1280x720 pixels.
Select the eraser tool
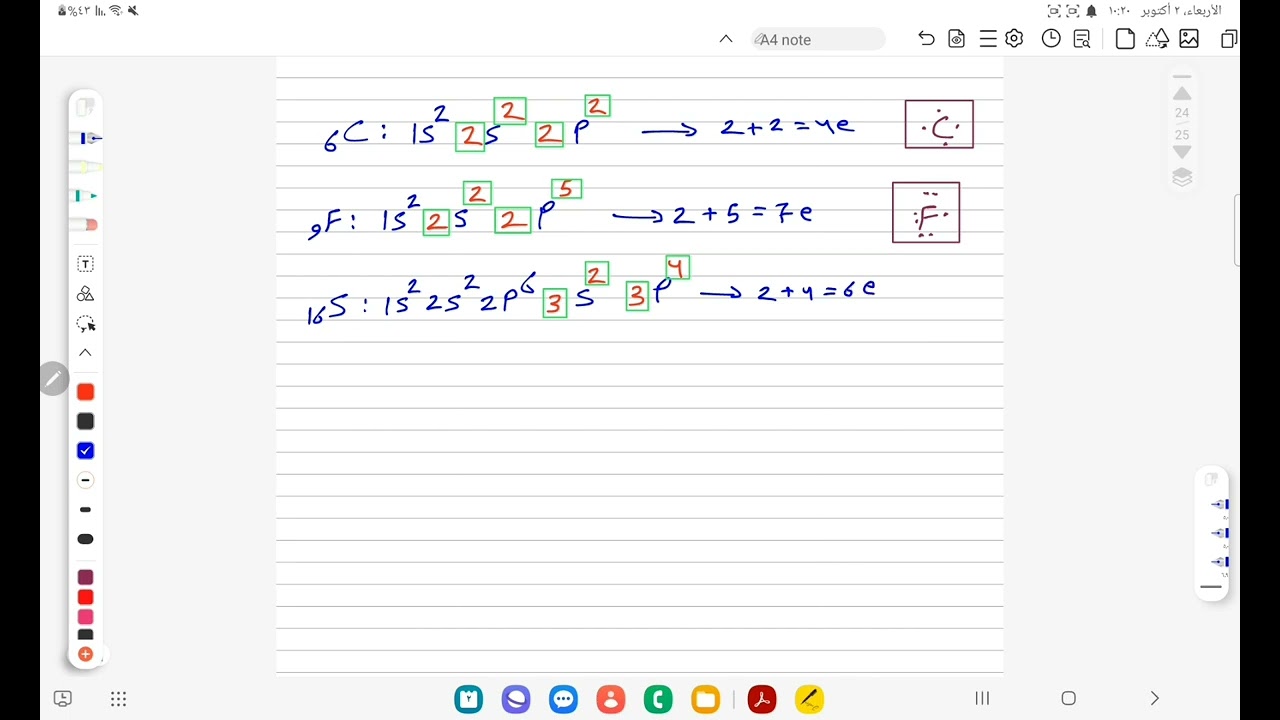(86, 225)
